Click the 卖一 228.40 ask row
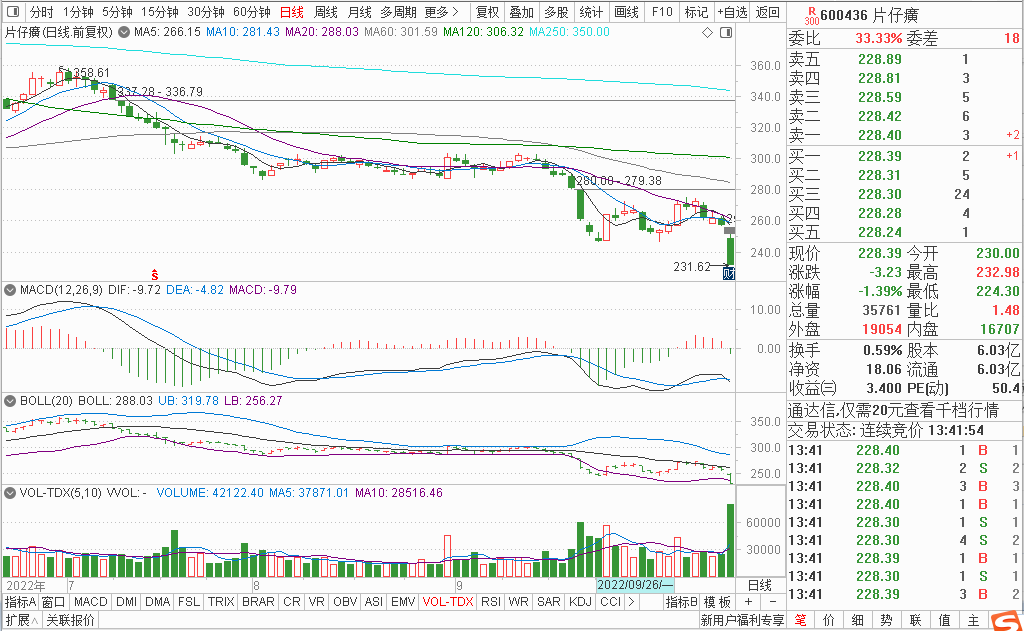Screen dimensions: 1024x631 tap(904, 135)
